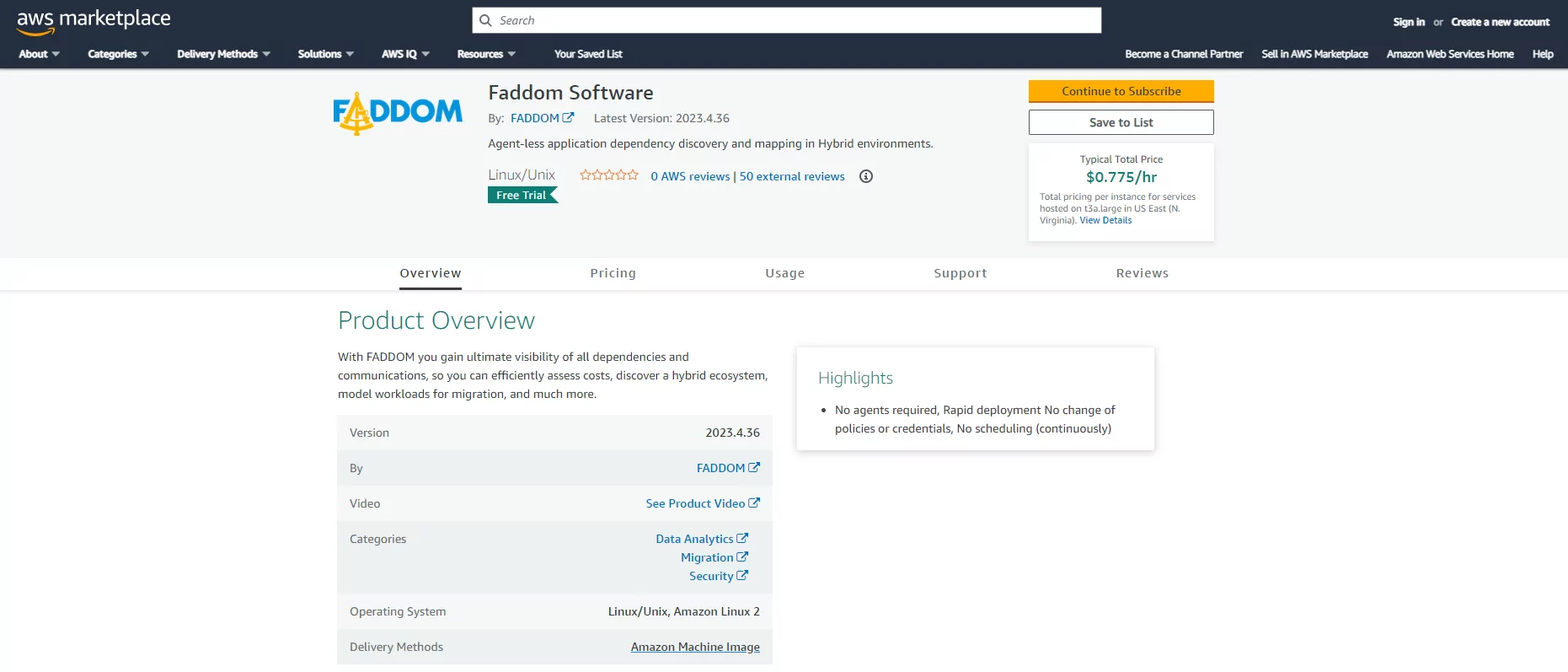The image size is (1568, 672).
Task: Click Linux/Unix, Amazon Linux 2 value
Action: pyautogui.click(x=684, y=611)
